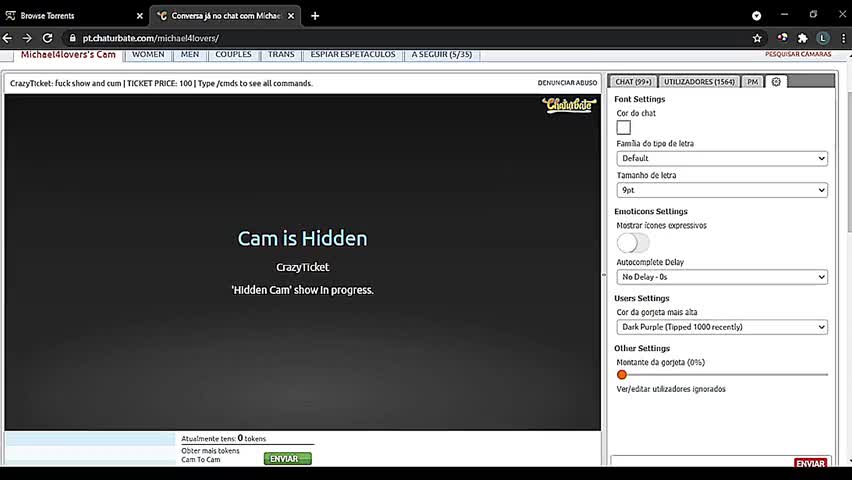Image resolution: width=852 pixels, height=480 pixels.
Task: Toggle Mostrar ícones expressivos switch
Action: coord(633,243)
